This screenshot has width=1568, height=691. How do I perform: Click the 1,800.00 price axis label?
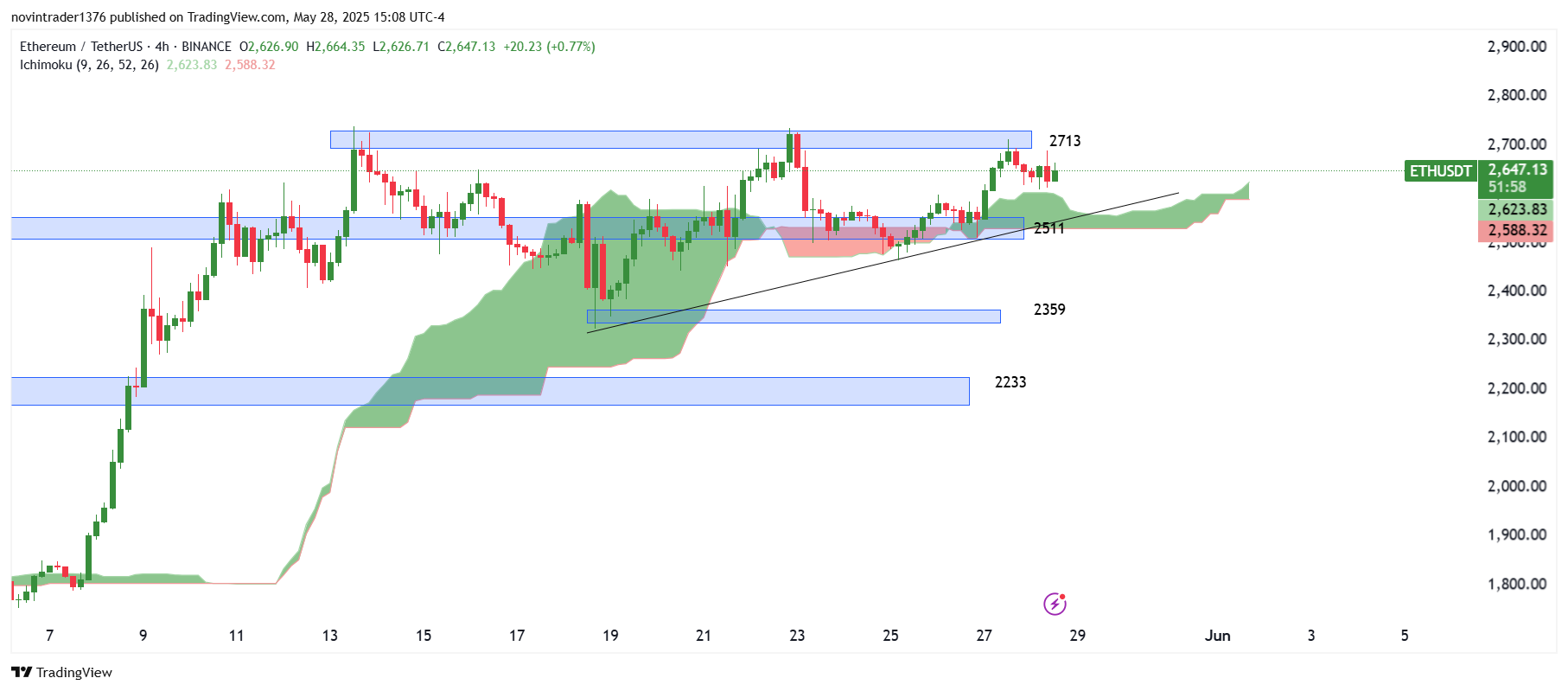1516,584
